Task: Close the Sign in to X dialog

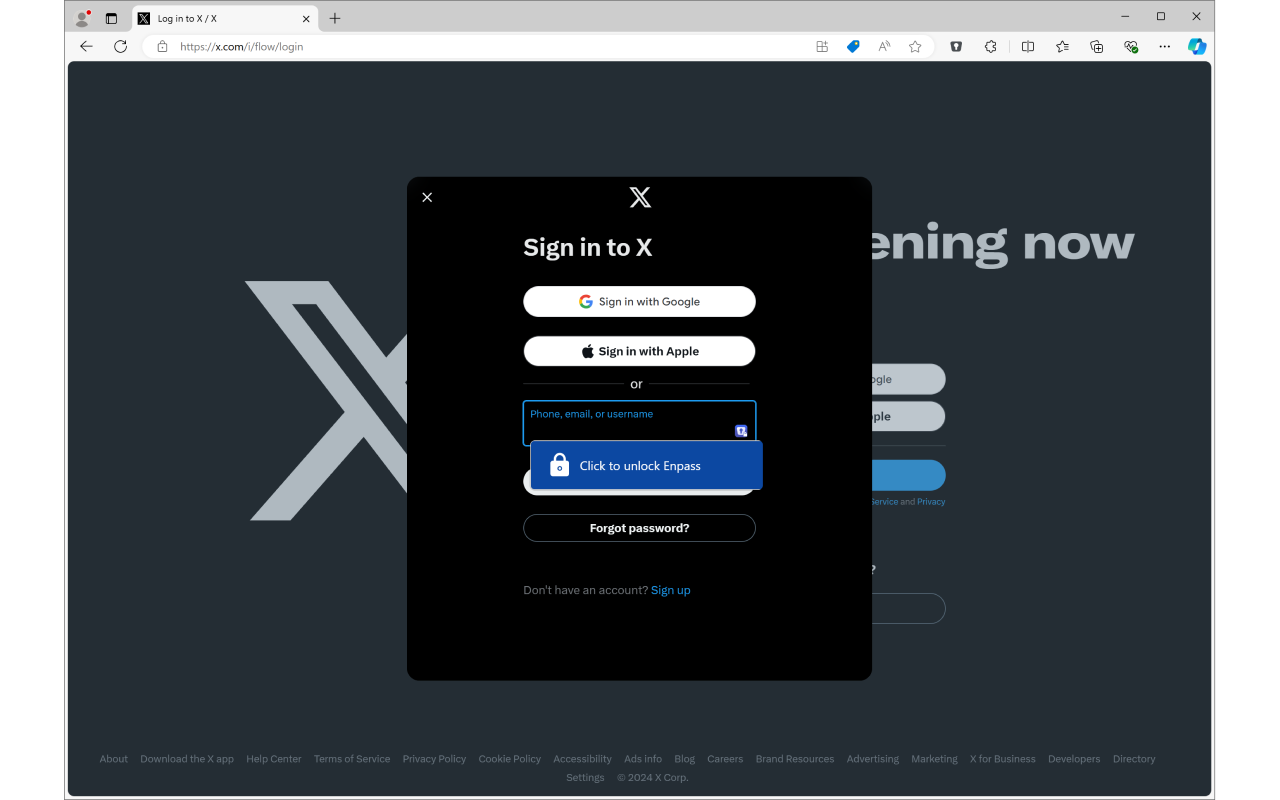Action: (x=427, y=197)
